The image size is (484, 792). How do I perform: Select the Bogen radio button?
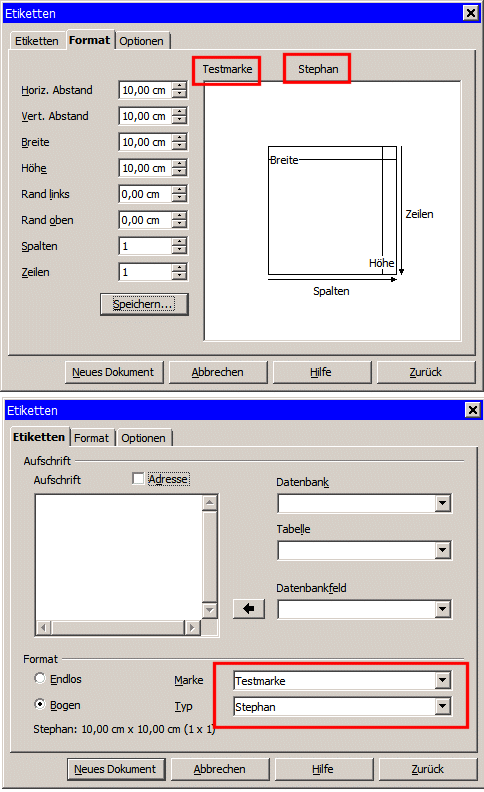click(39, 704)
